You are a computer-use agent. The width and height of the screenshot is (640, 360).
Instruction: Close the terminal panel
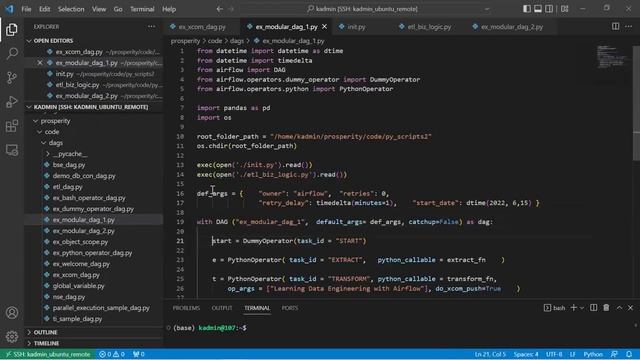click(631, 308)
